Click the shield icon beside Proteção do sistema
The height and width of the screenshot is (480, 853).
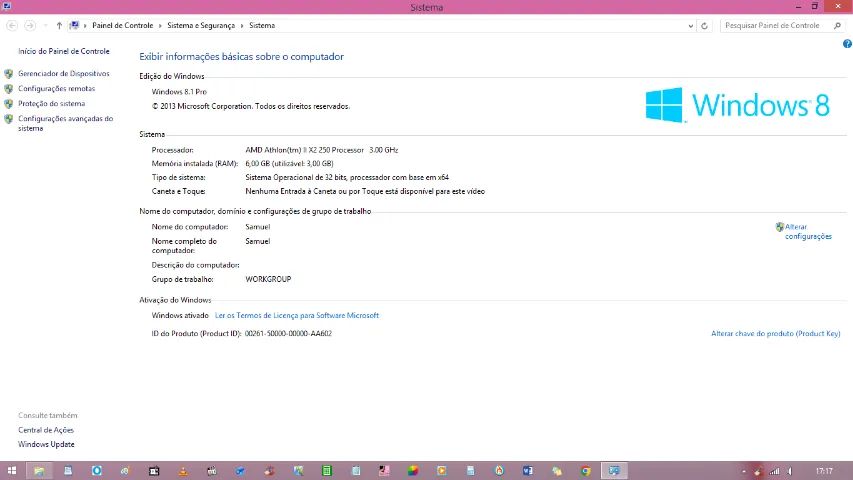(x=9, y=103)
